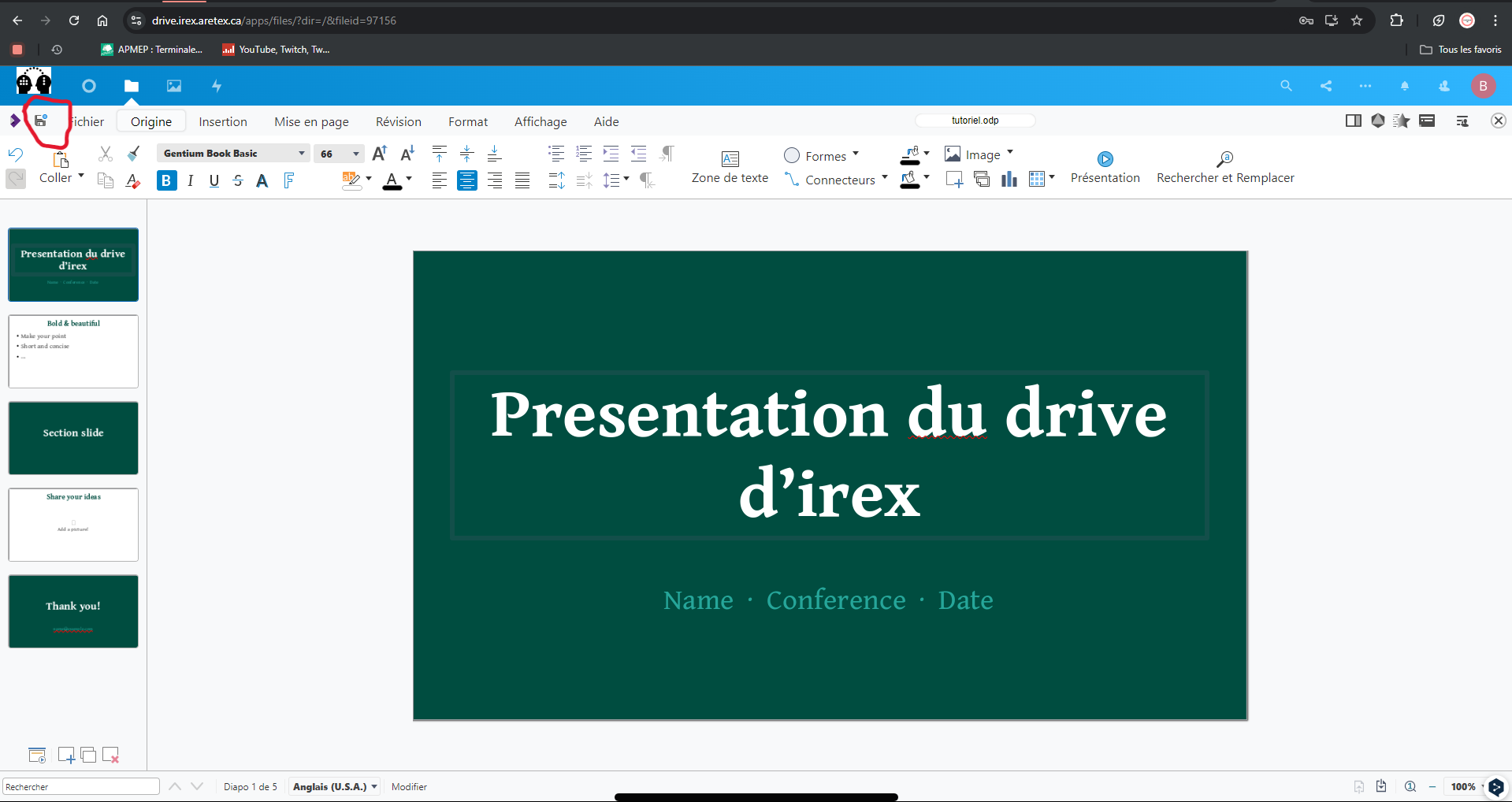Click the Cut scissors icon
Viewport: 1512px width, 802px height.
tap(106, 154)
